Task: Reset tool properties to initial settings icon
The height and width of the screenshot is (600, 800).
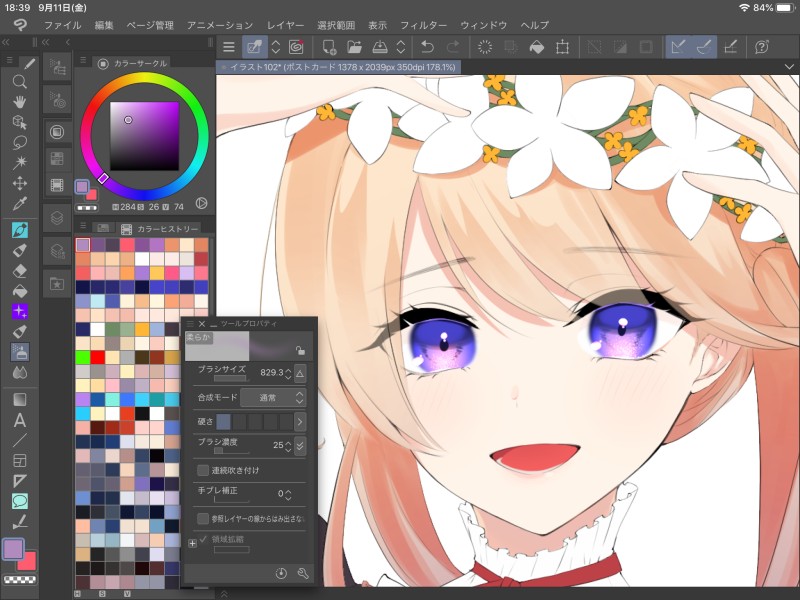Action: coord(281,573)
